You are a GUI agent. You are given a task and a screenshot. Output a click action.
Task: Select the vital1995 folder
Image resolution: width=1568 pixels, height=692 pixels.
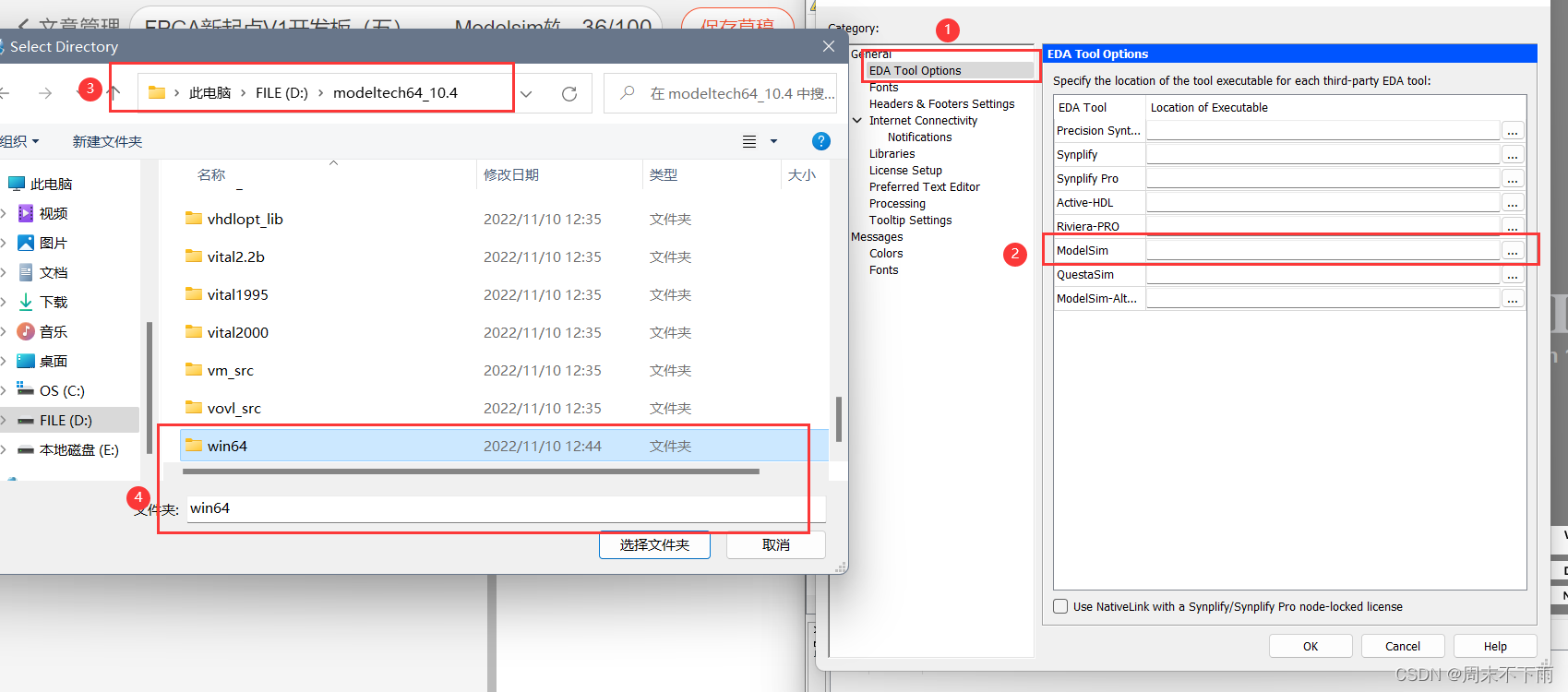tap(237, 294)
